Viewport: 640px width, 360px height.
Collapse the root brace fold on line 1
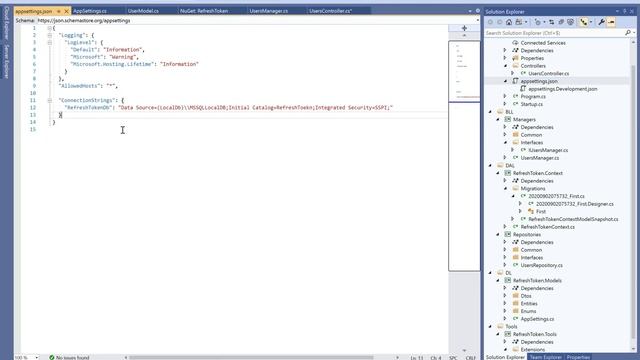(49, 28)
